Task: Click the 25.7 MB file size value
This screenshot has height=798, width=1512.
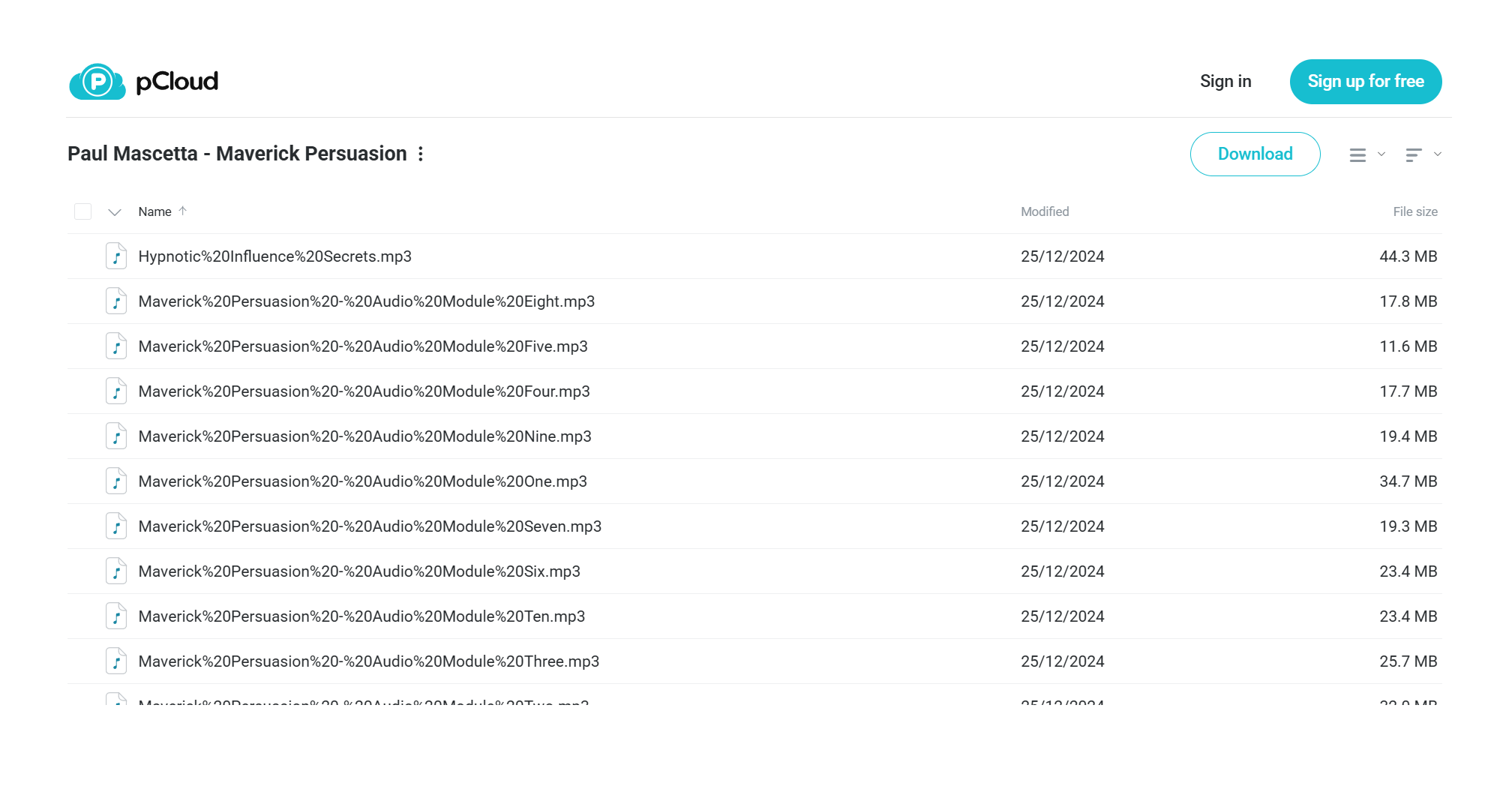Action: pyautogui.click(x=1408, y=661)
